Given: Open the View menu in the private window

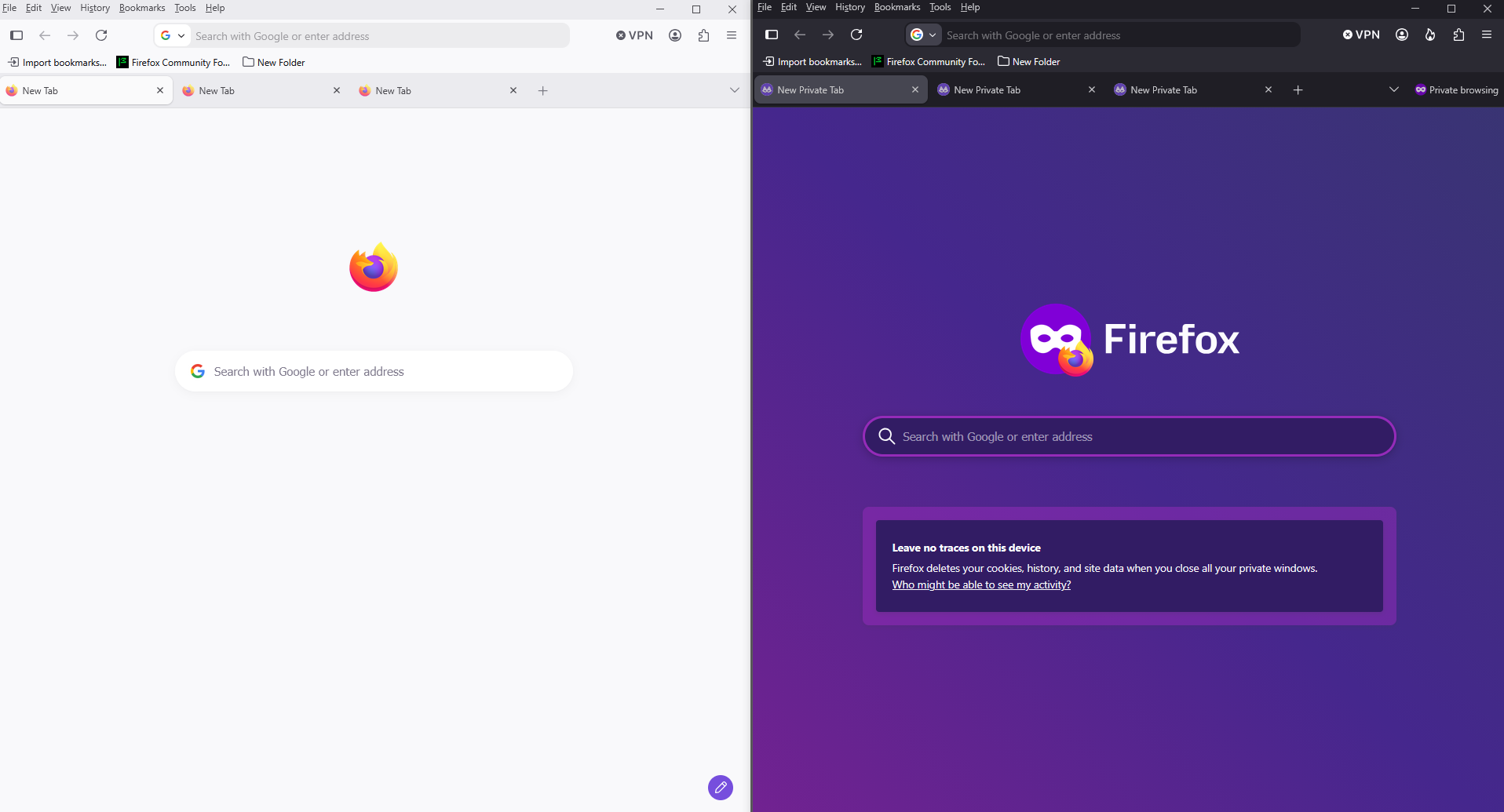Looking at the screenshot, I should pyautogui.click(x=816, y=7).
